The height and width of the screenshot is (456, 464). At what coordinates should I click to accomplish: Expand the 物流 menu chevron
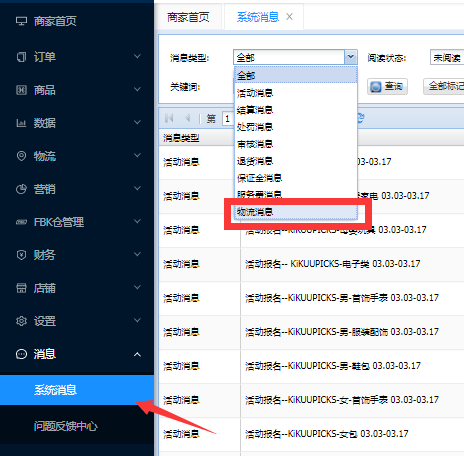pyautogui.click(x=137, y=155)
